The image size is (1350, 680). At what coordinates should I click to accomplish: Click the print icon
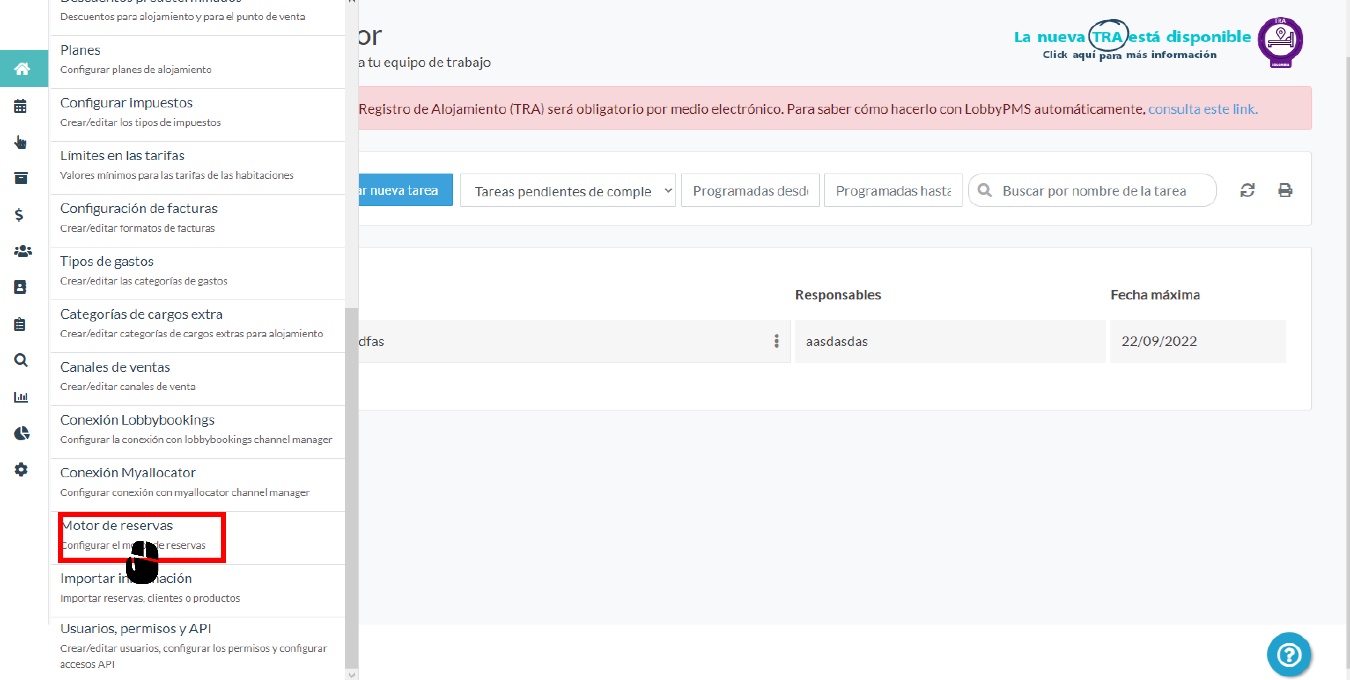(x=1285, y=190)
